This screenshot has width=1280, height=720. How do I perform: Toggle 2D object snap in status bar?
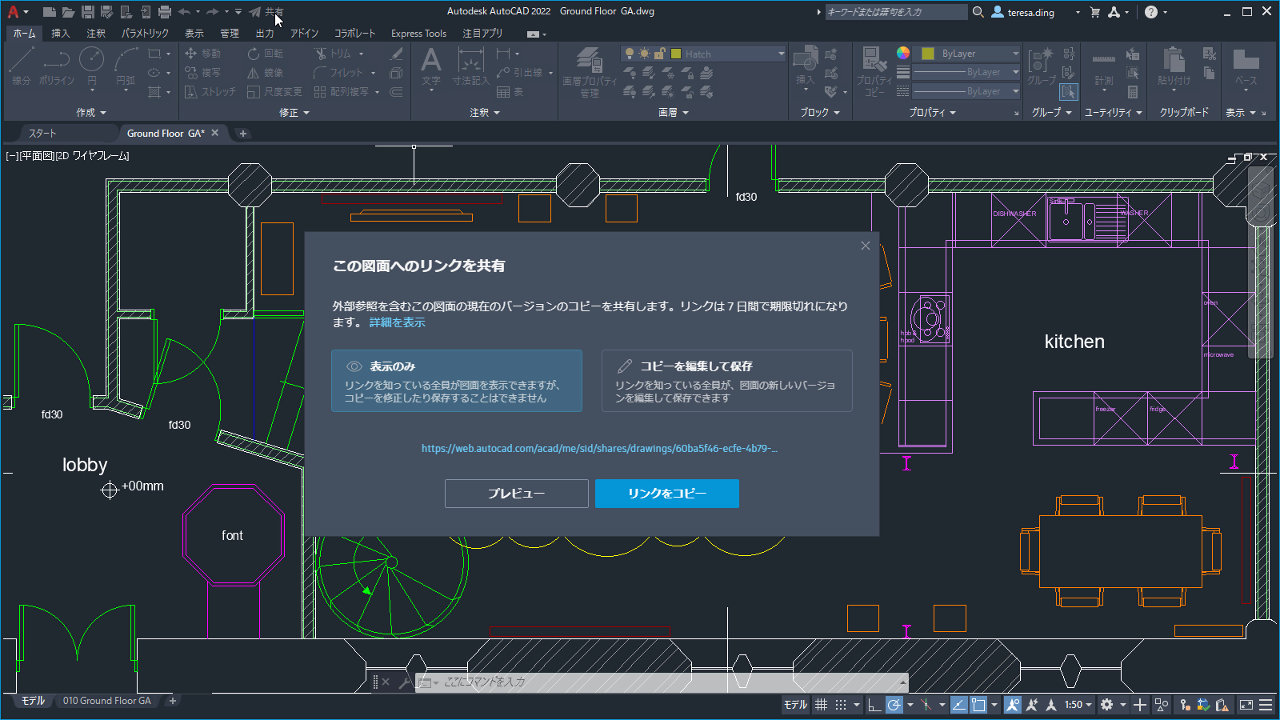(979, 705)
